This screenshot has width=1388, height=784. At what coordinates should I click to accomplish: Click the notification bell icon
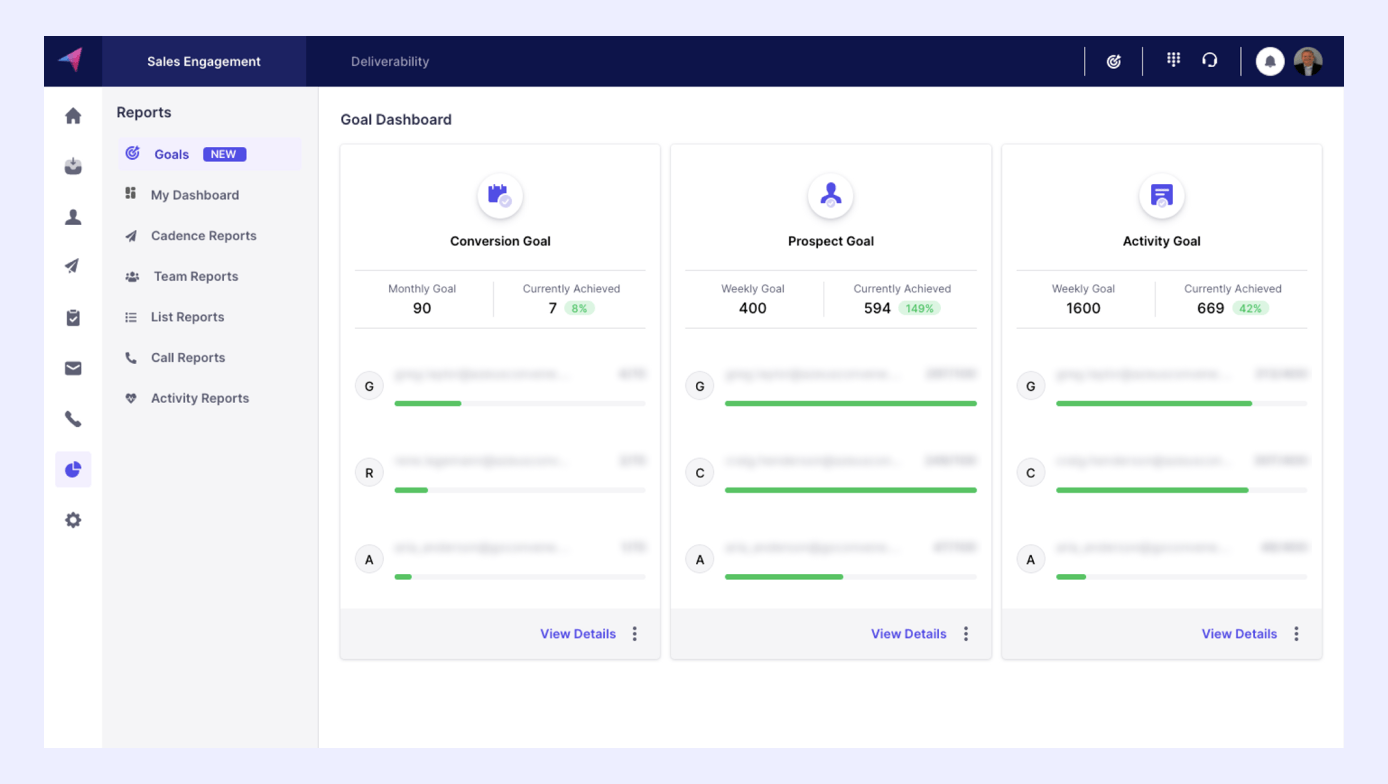click(x=1269, y=62)
